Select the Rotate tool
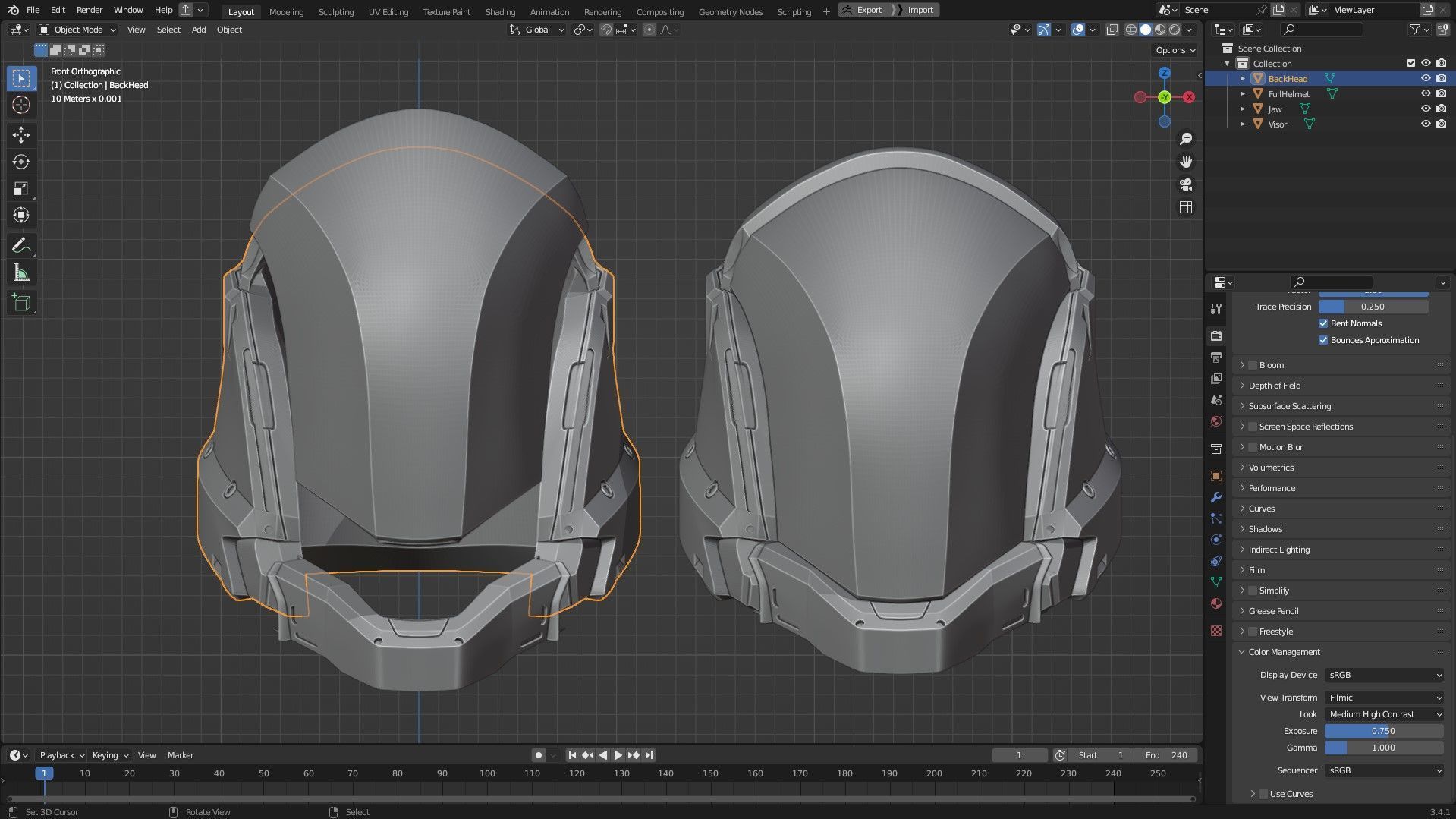1456x819 pixels. click(21, 162)
